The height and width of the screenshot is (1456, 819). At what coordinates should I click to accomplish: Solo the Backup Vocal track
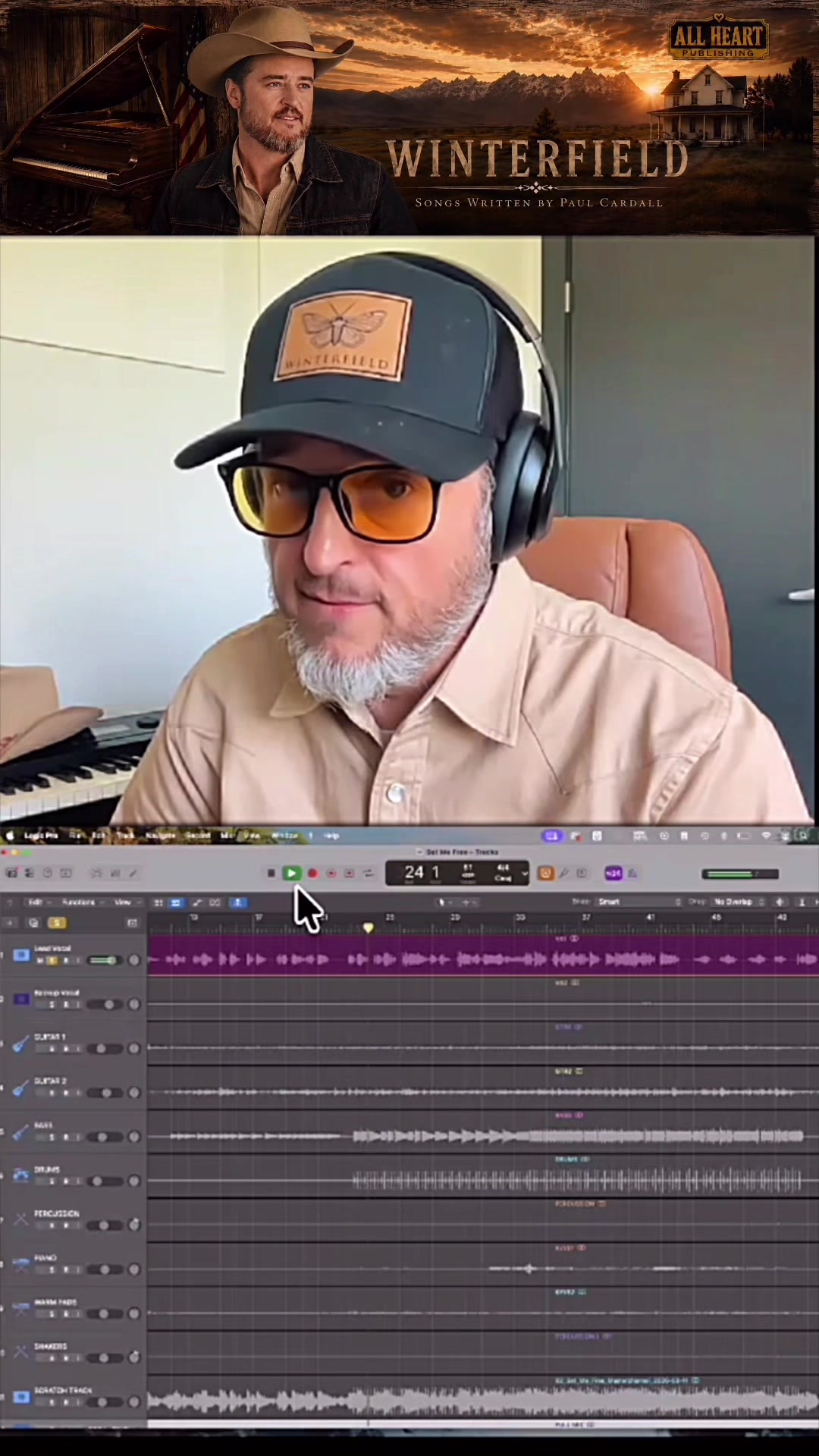click(x=52, y=1005)
